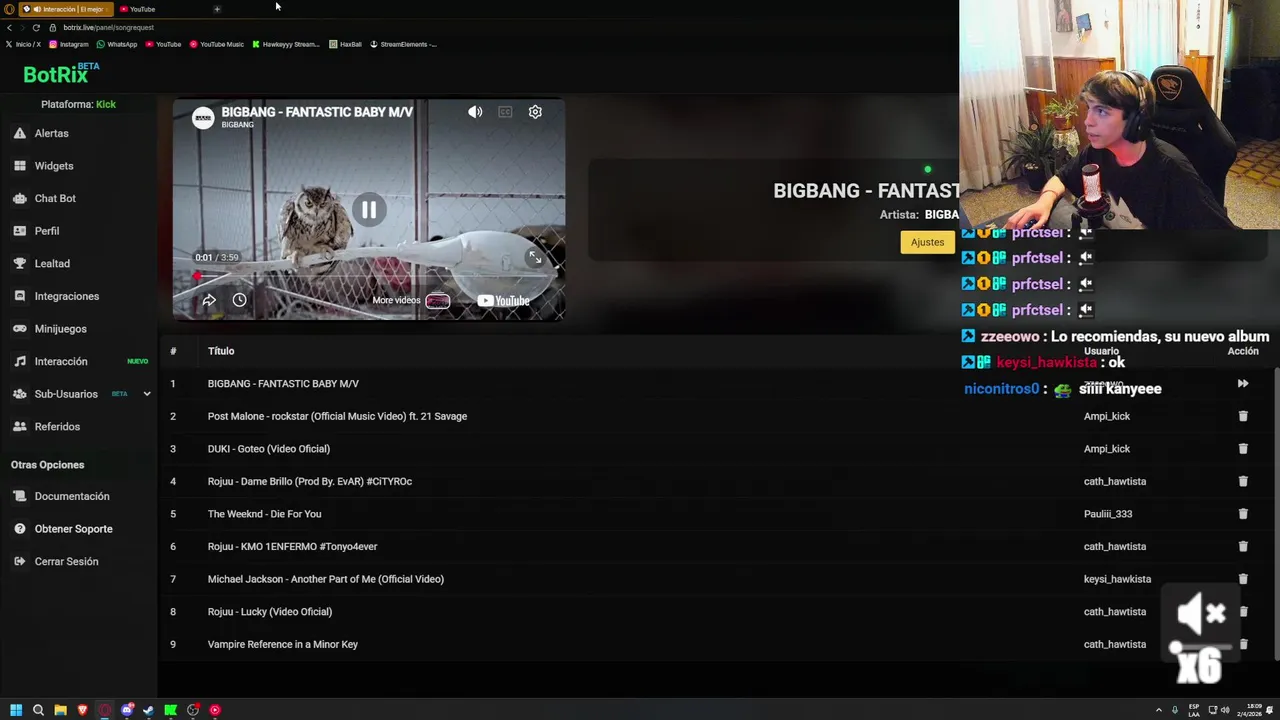Click the watch later clock icon
Screen dimensions: 1280x720
239,300
